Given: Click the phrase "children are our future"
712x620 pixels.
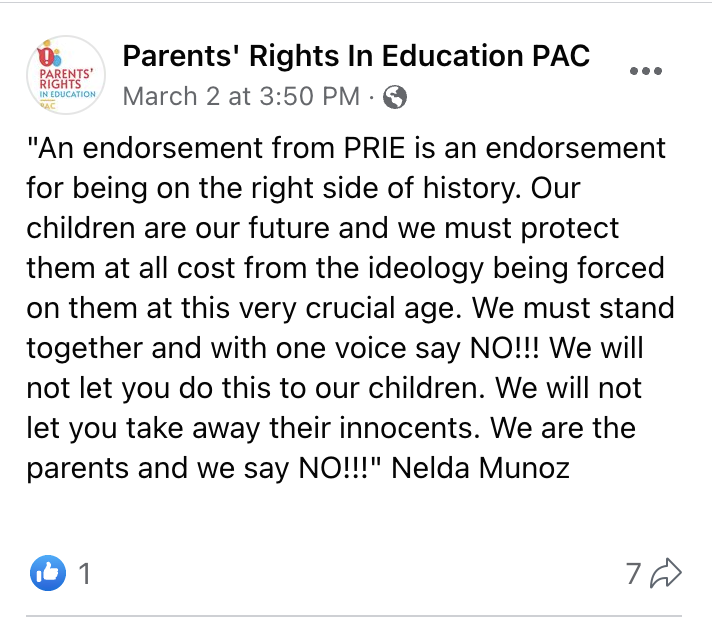Looking at the screenshot, I should (178, 228).
